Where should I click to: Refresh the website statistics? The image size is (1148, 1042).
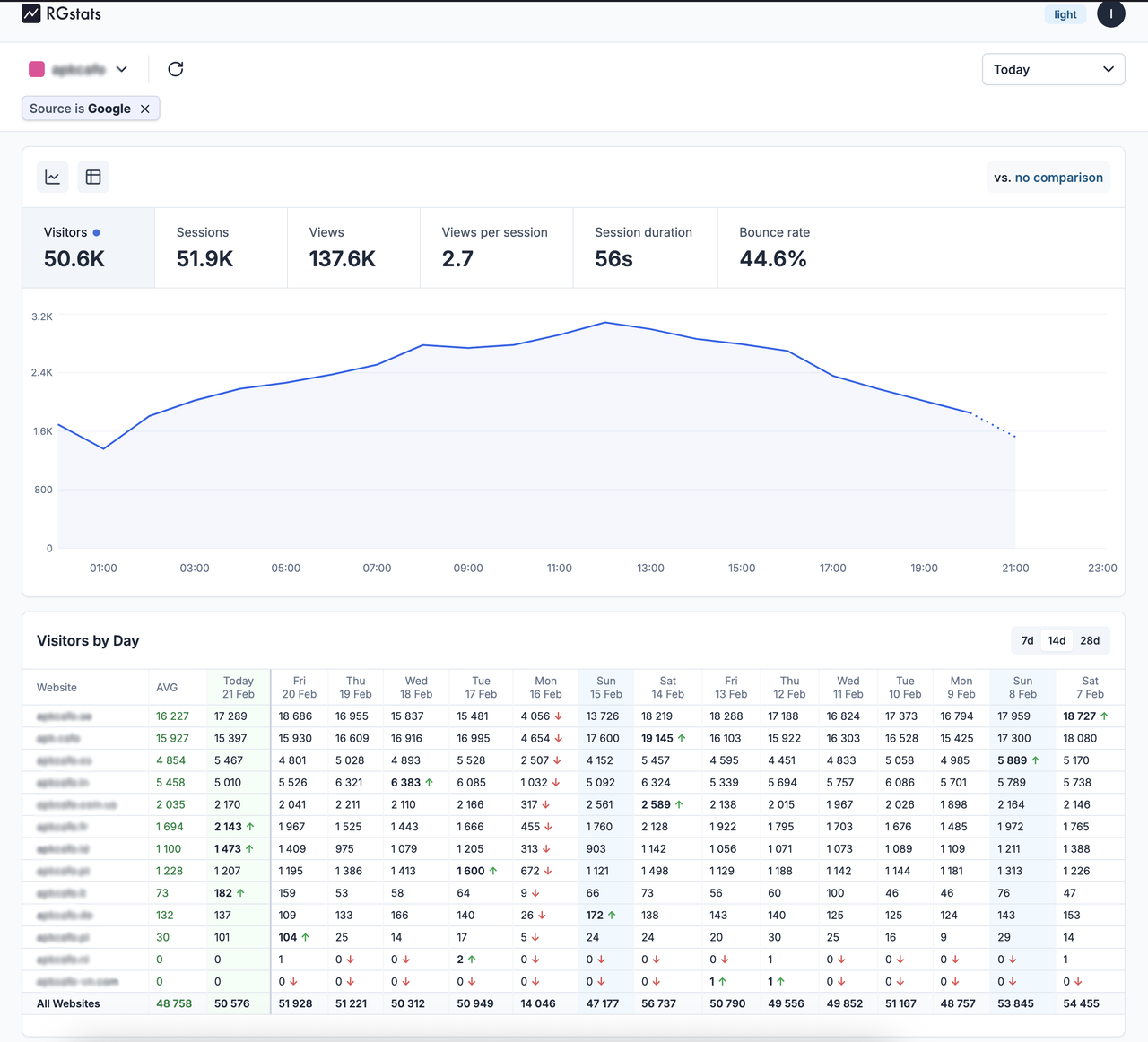(176, 69)
